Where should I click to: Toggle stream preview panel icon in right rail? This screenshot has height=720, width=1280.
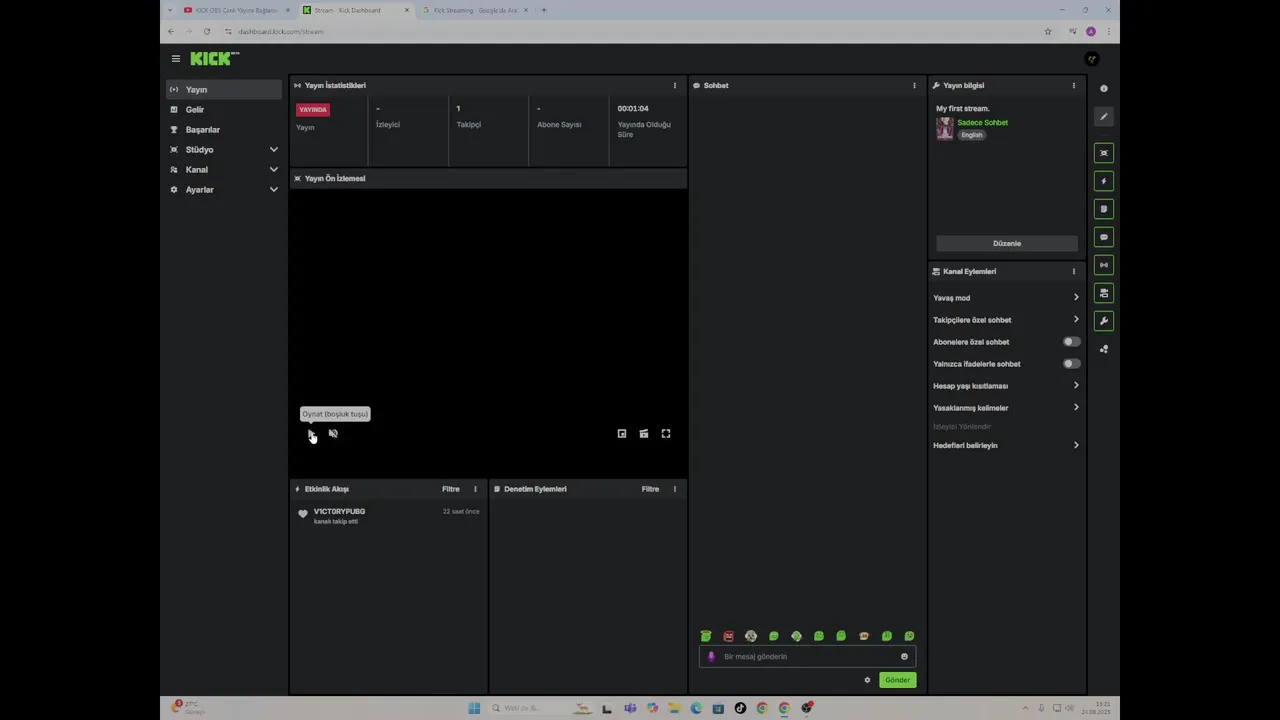click(x=1104, y=153)
